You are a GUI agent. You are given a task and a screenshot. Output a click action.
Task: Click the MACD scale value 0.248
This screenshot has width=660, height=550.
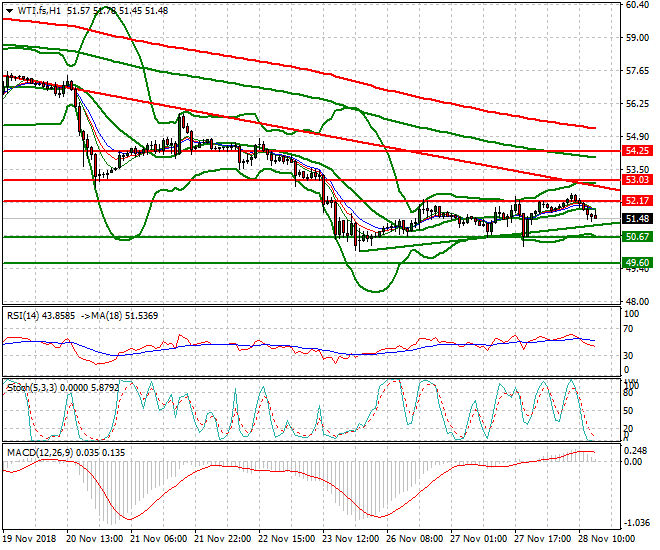point(635,451)
